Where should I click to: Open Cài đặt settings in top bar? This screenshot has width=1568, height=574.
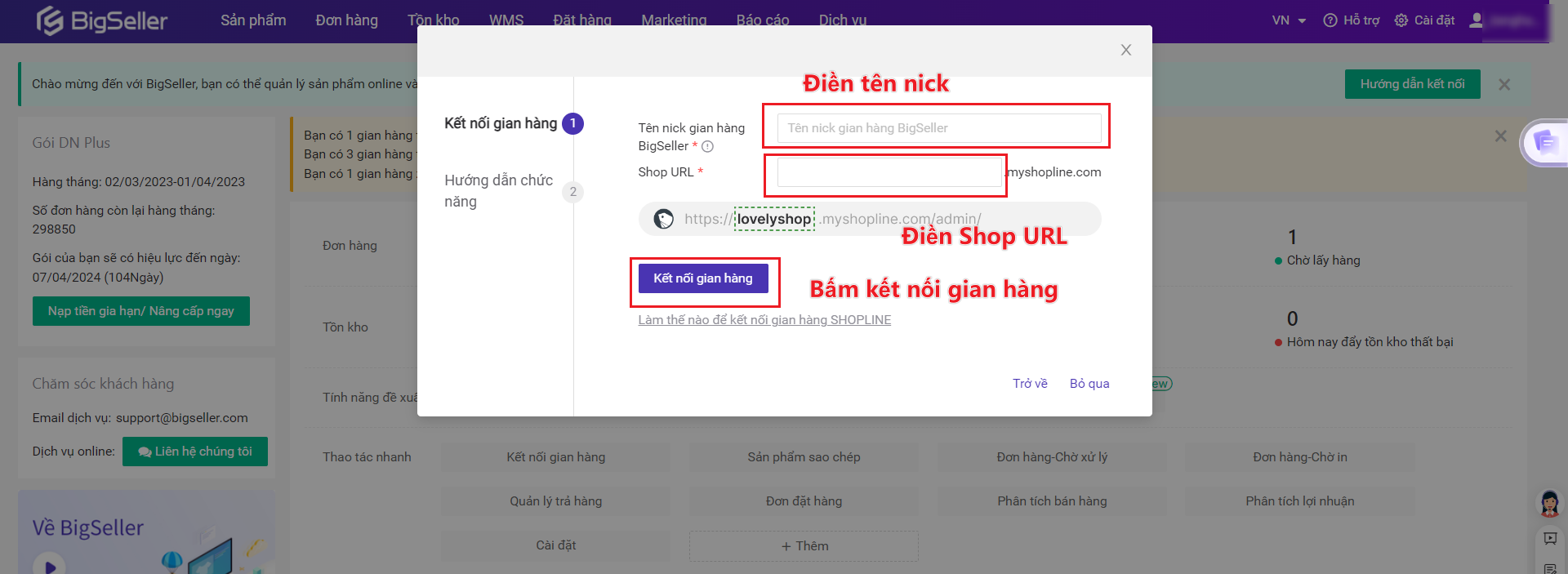point(1424,20)
